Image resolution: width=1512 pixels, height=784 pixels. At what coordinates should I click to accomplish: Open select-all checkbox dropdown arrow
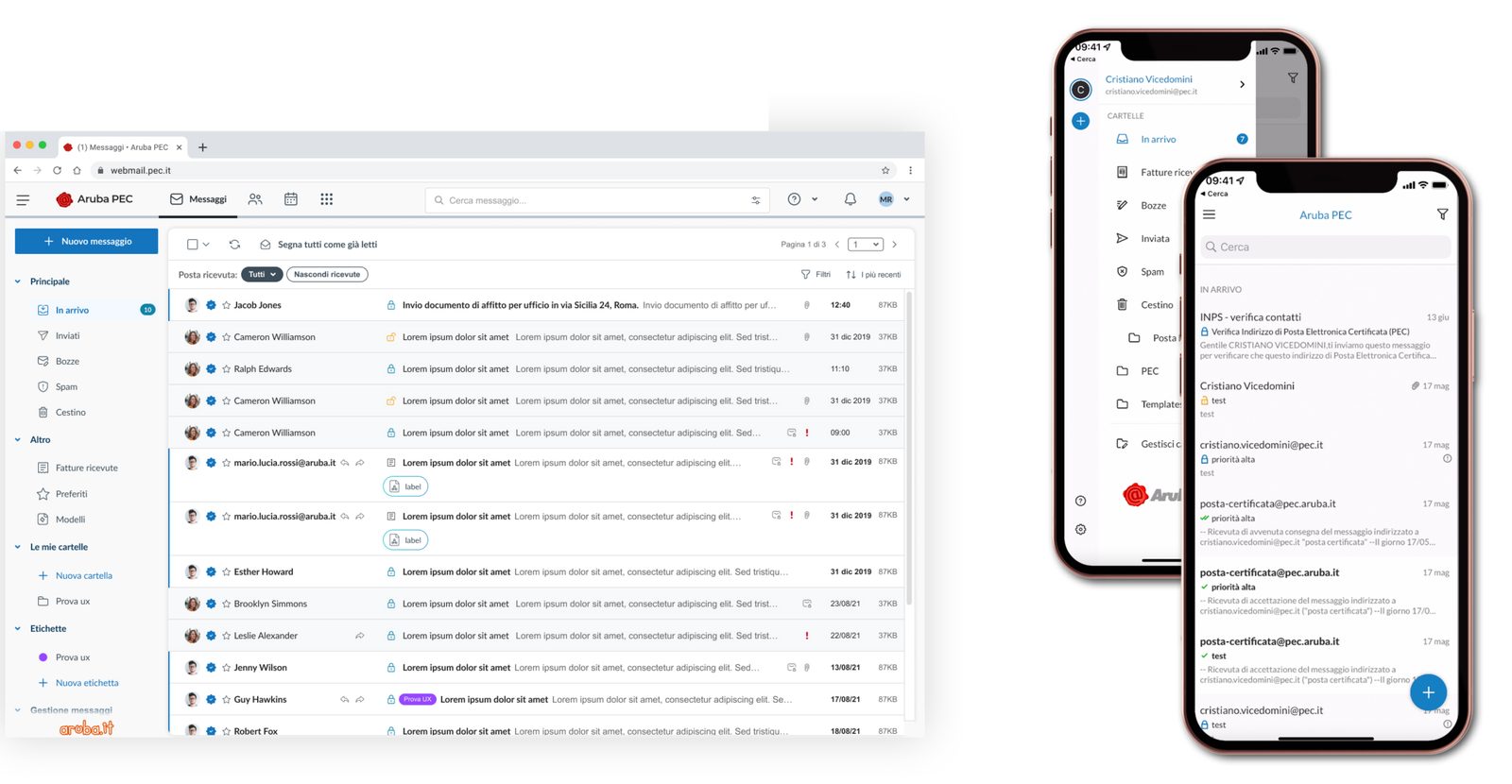click(206, 245)
